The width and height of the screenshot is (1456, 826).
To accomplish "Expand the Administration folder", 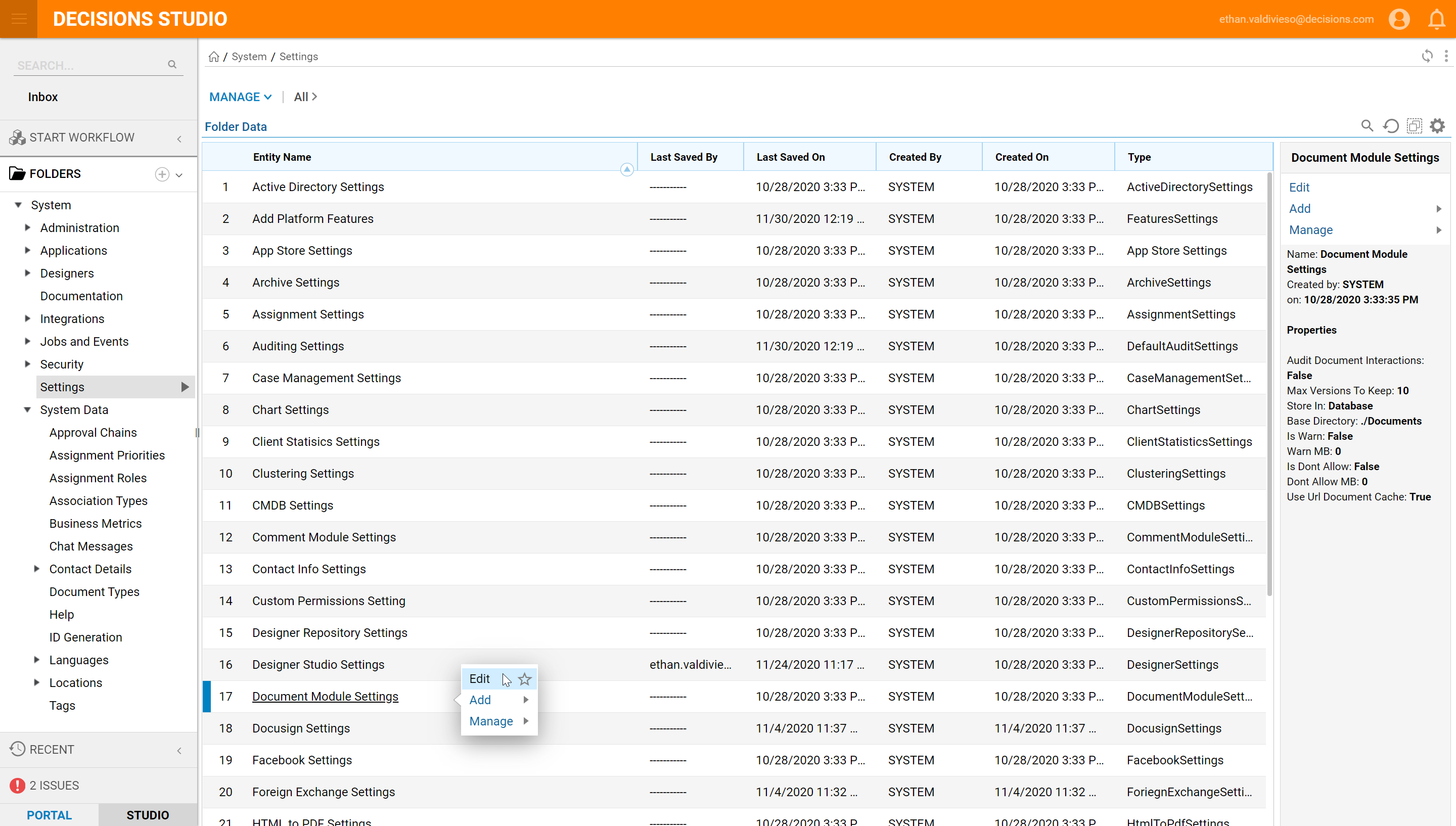I will click(x=27, y=227).
